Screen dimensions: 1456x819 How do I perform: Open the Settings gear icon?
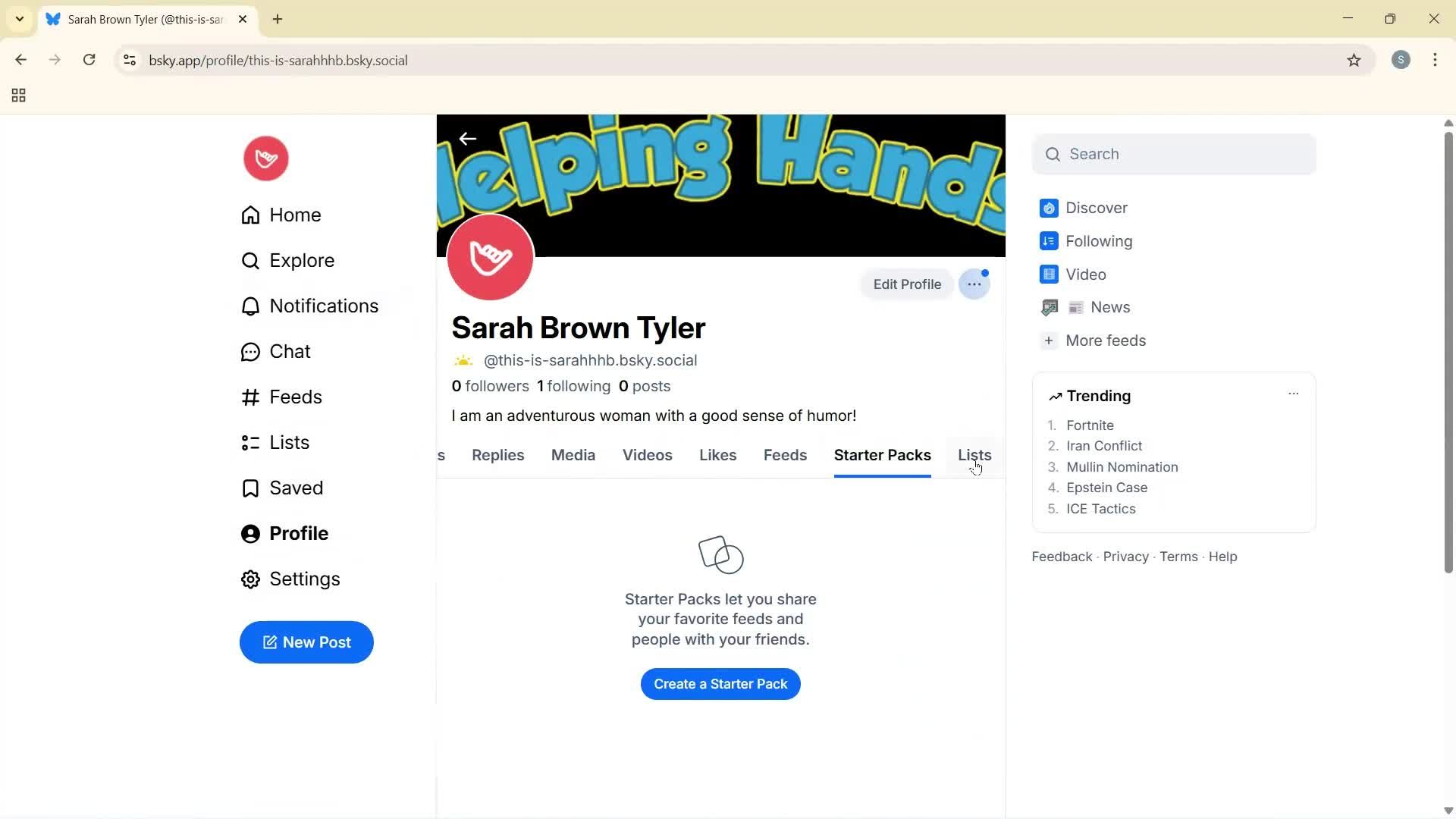(250, 579)
